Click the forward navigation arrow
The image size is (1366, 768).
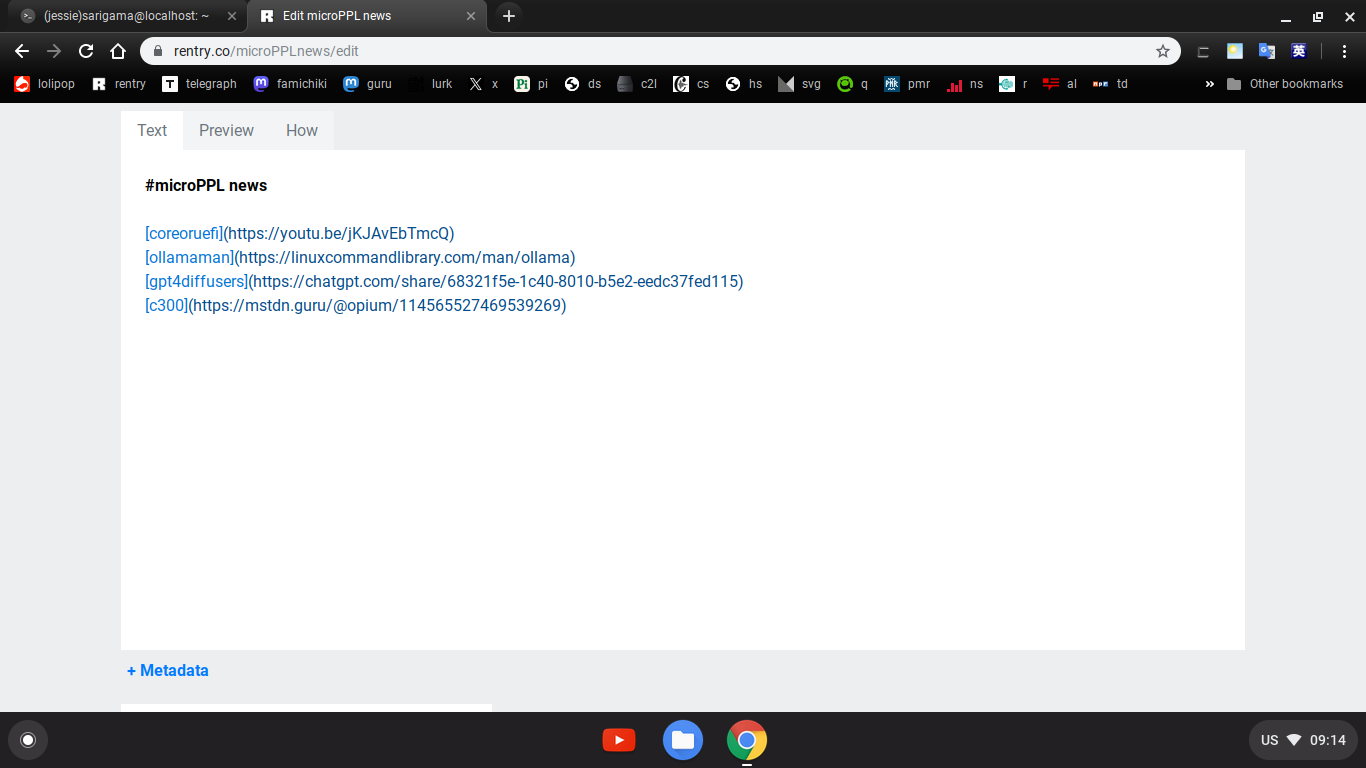(54, 51)
